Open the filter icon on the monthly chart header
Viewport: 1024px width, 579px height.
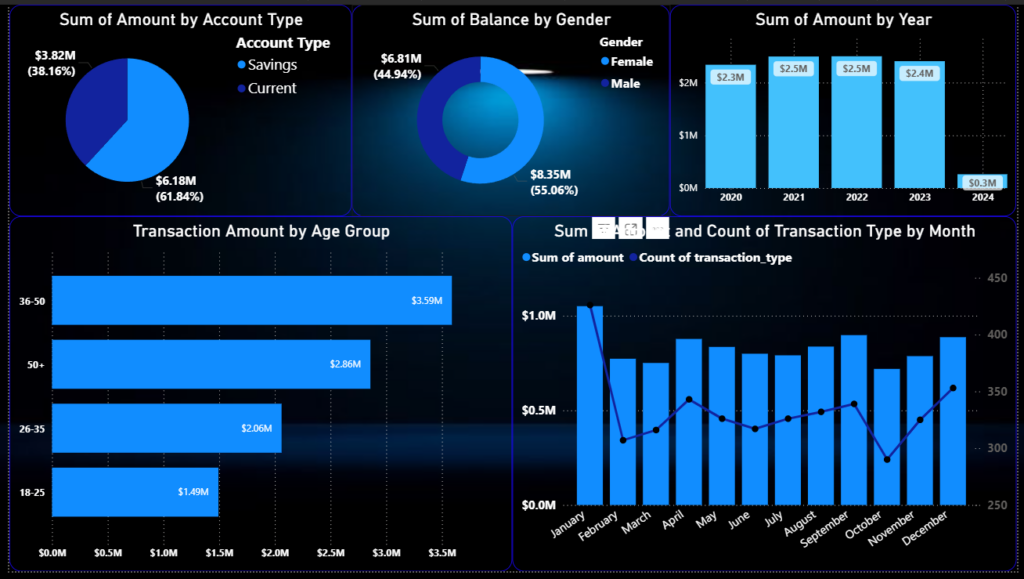(603, 228)
